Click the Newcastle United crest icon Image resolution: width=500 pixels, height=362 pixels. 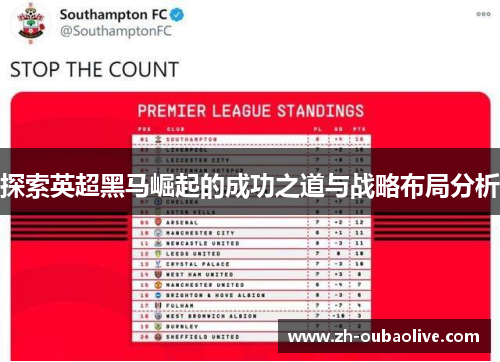(x=158, y=243)
